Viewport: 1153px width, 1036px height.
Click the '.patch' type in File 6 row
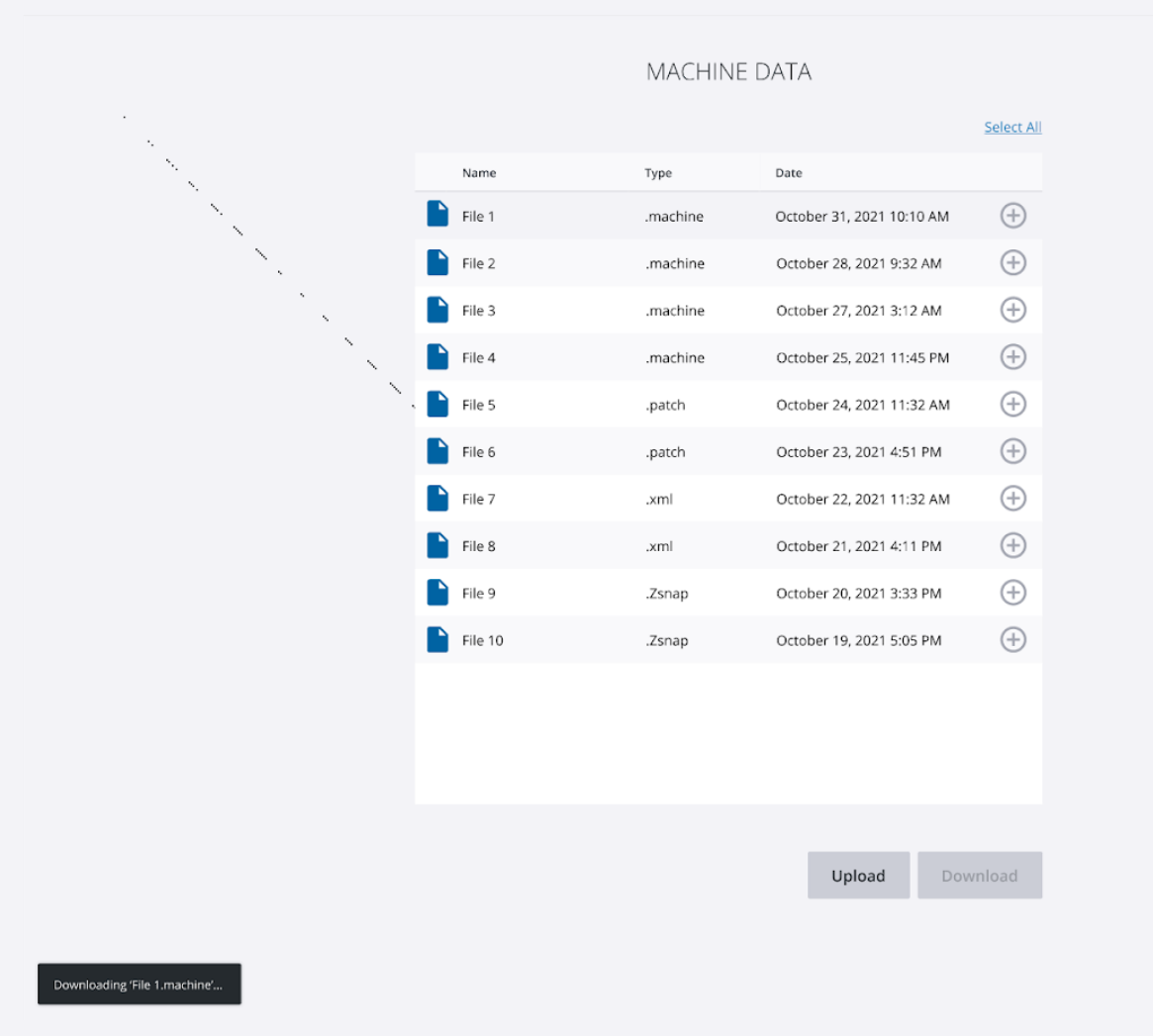(x=665, y=452)
